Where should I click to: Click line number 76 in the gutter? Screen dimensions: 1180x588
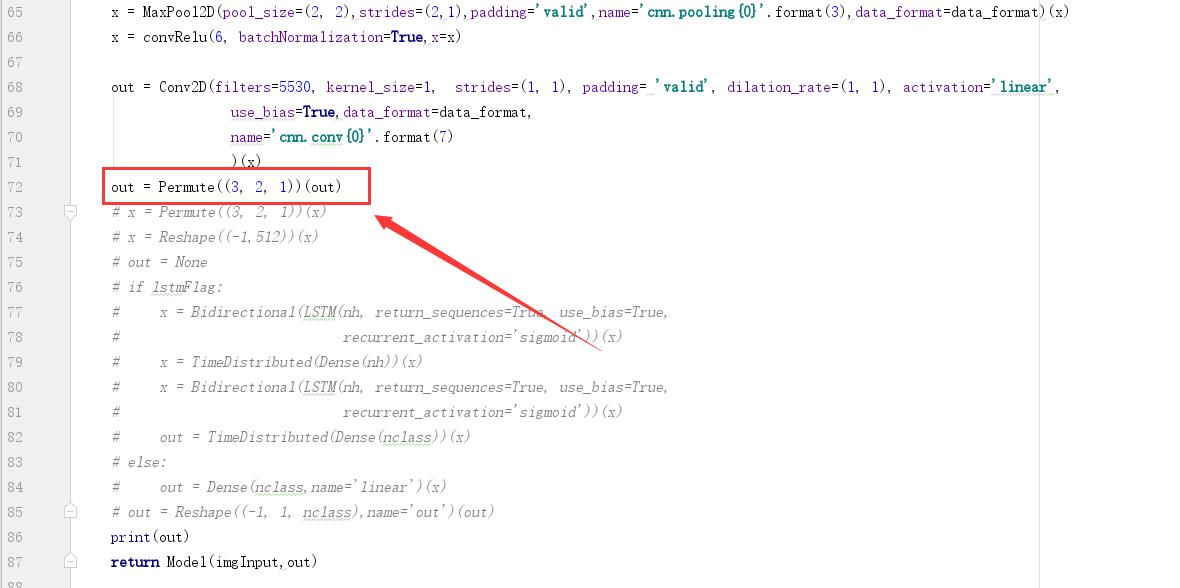(14, 287)
